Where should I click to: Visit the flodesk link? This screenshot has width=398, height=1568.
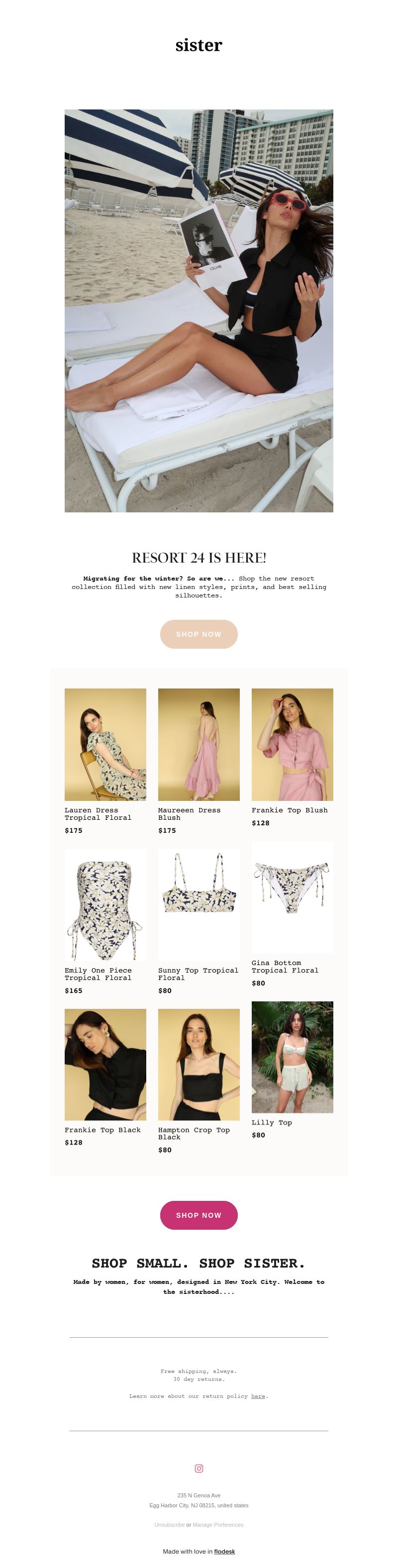[224, 1551]
